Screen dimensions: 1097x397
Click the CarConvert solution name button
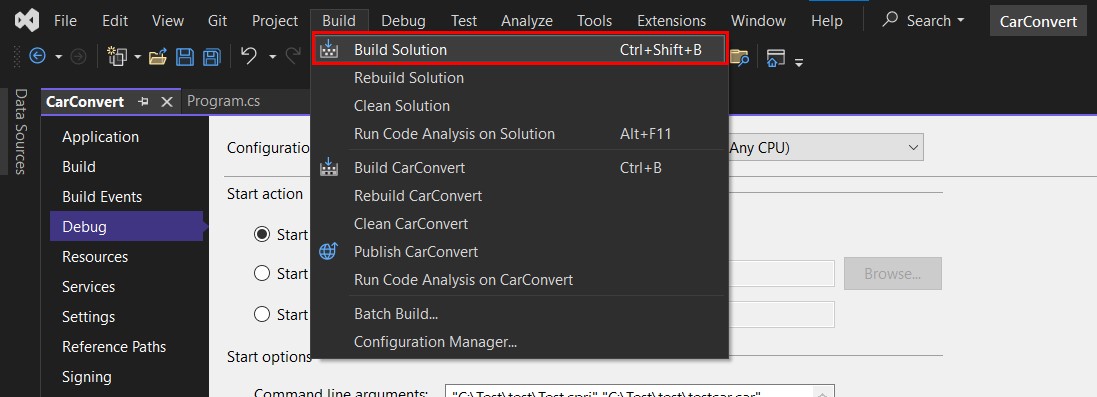pyautogui.click(x=1038, y=21)
